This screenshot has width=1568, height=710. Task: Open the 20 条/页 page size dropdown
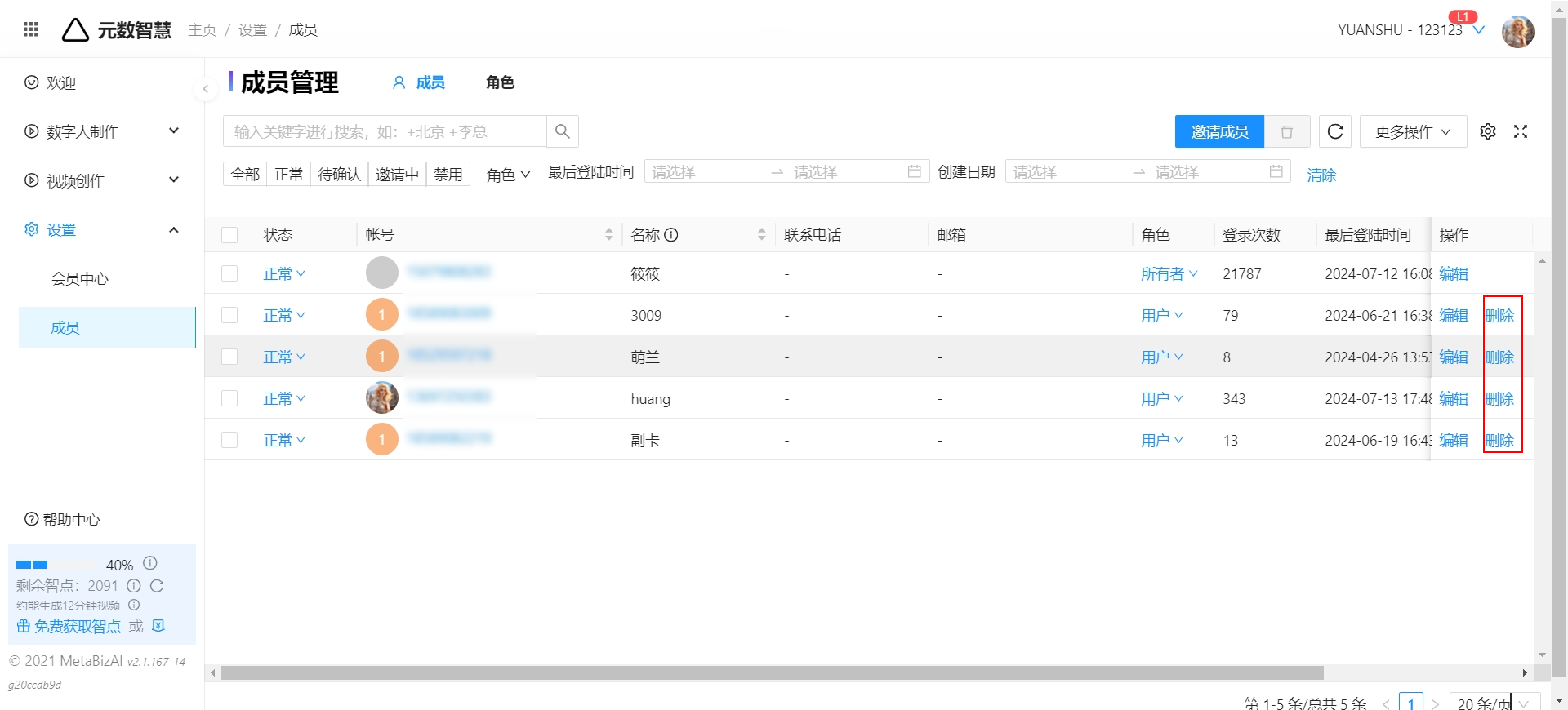[1494, 703]
